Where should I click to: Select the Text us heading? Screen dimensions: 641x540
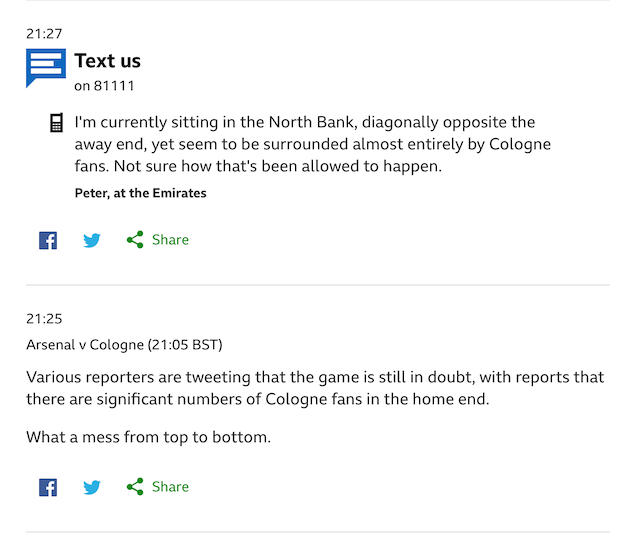108,61
